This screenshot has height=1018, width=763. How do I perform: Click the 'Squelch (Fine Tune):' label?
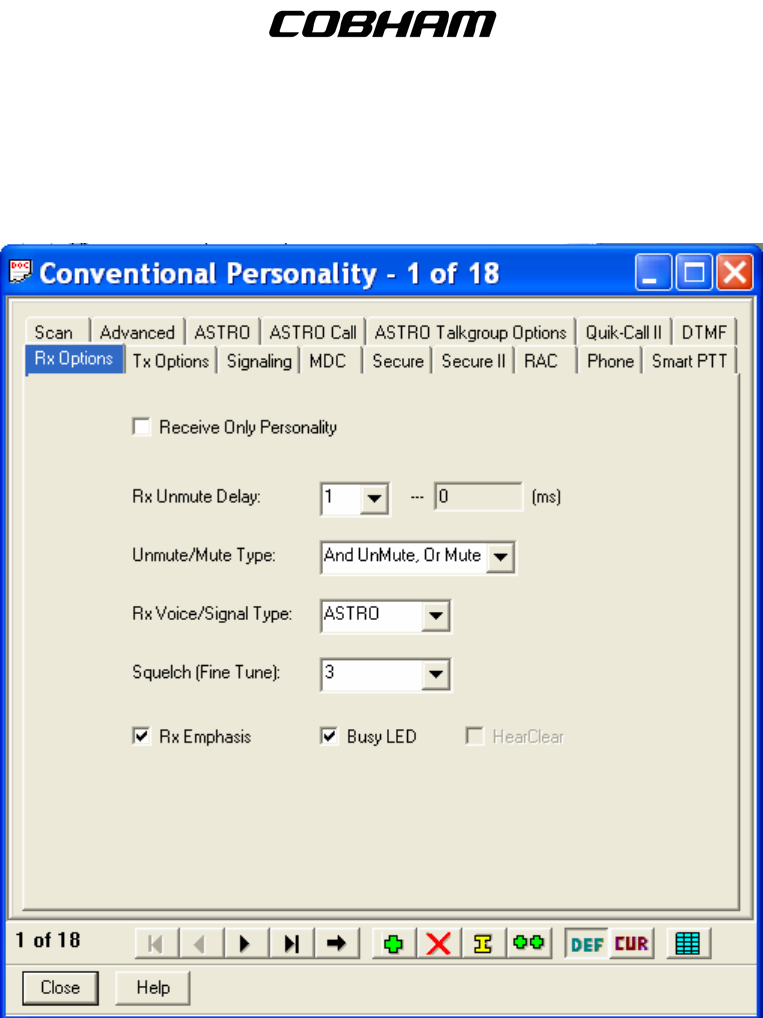tap(206, 673)
